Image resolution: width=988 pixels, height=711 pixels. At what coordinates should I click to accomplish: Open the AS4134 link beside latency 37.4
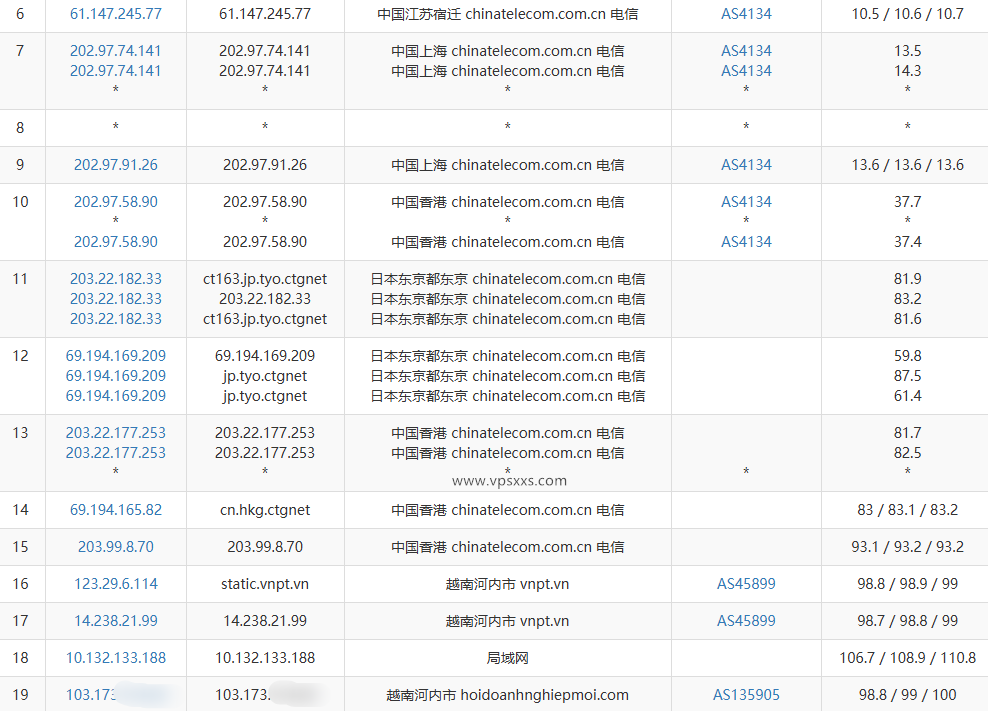(746, 242)
